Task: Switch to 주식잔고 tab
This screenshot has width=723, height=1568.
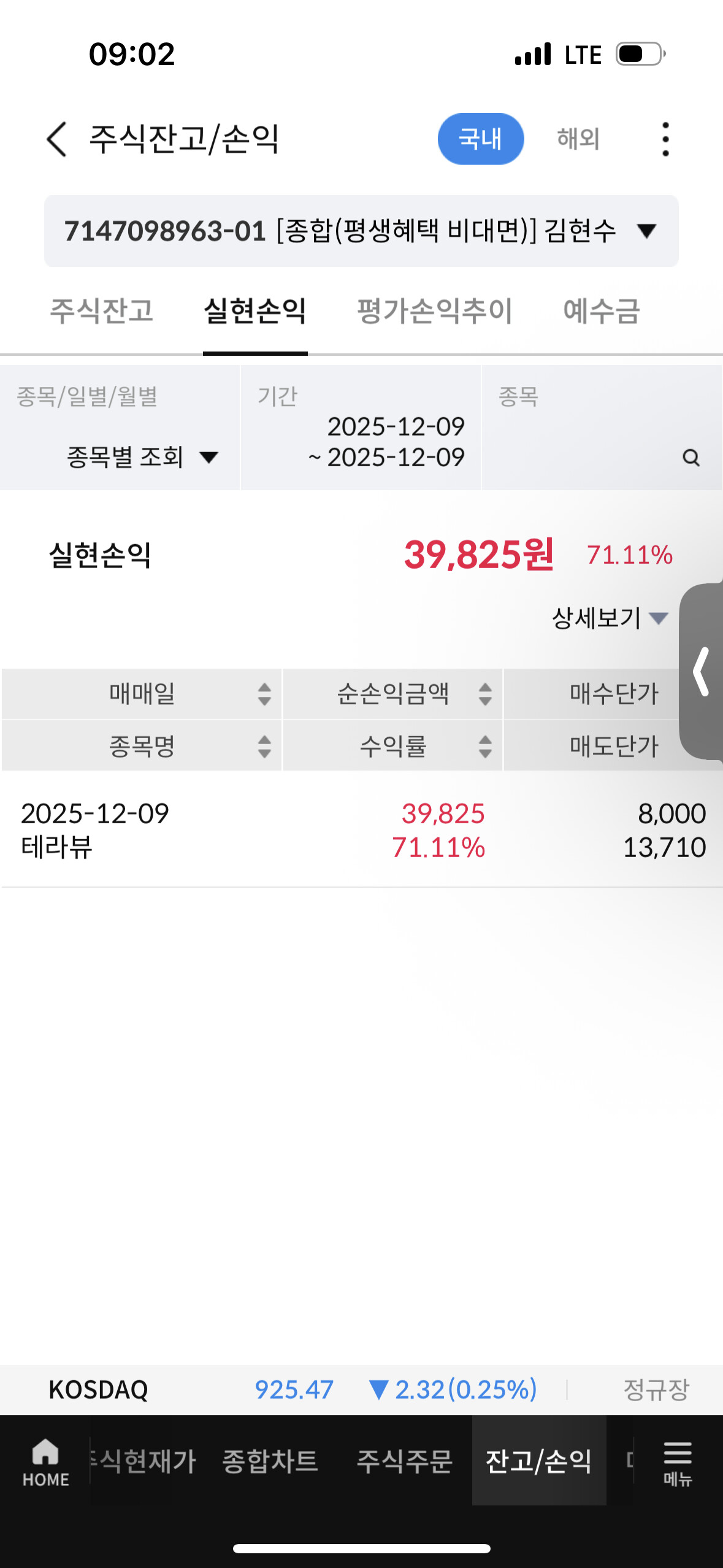Action: click(101, 311)
